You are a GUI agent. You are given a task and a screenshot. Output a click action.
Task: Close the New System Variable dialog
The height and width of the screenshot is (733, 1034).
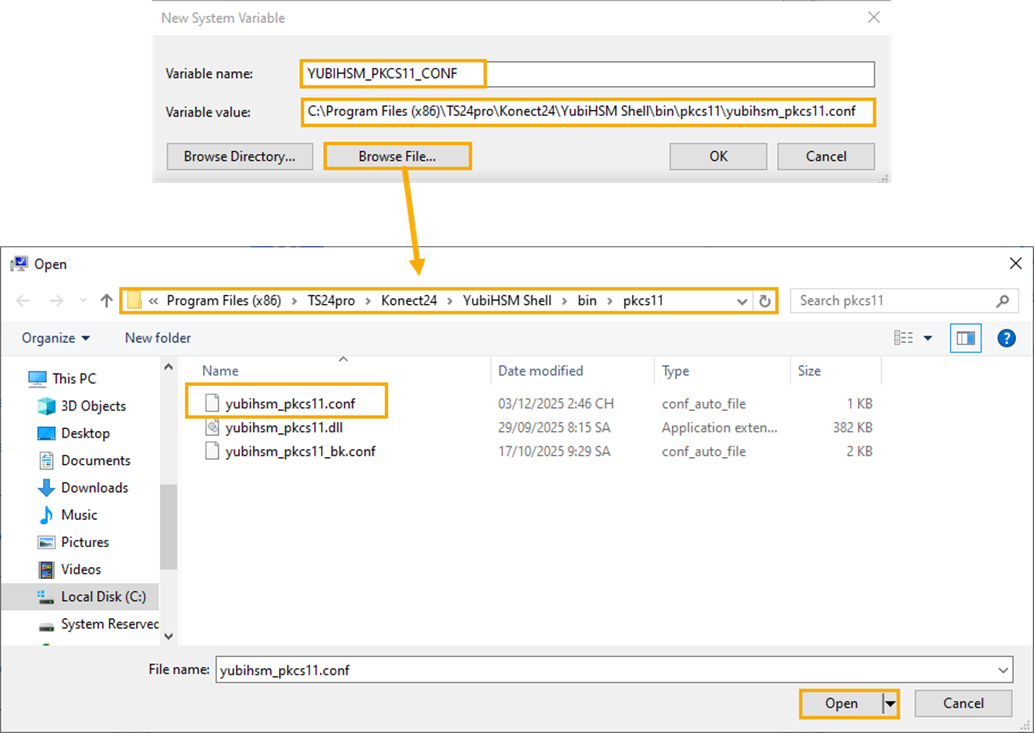(x=874, y=17)
